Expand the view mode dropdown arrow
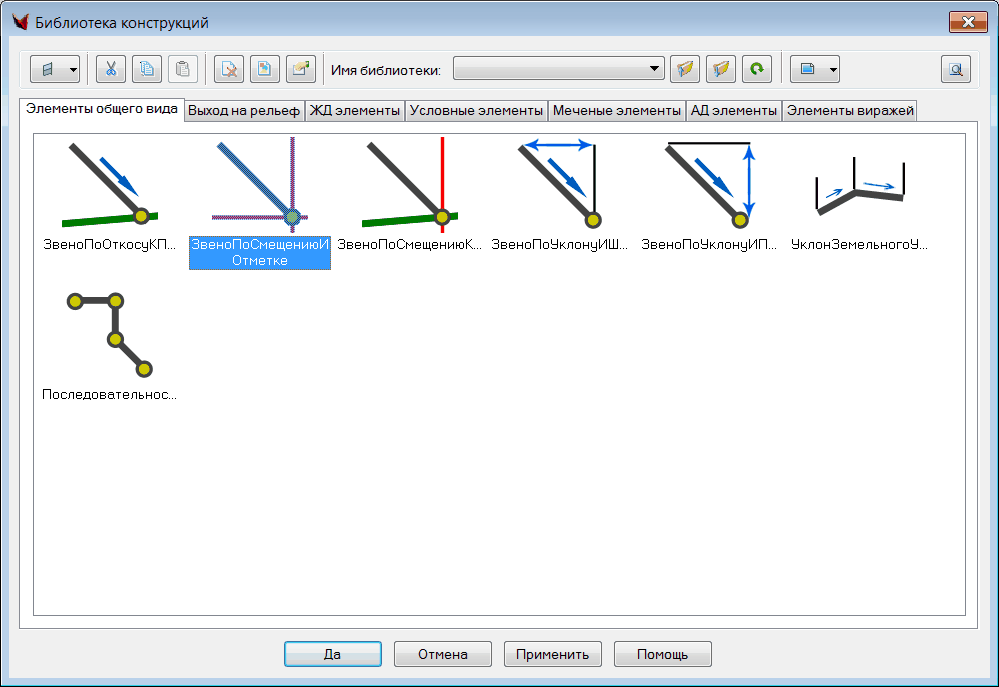999x687 pixels. [x=832, y=69]
